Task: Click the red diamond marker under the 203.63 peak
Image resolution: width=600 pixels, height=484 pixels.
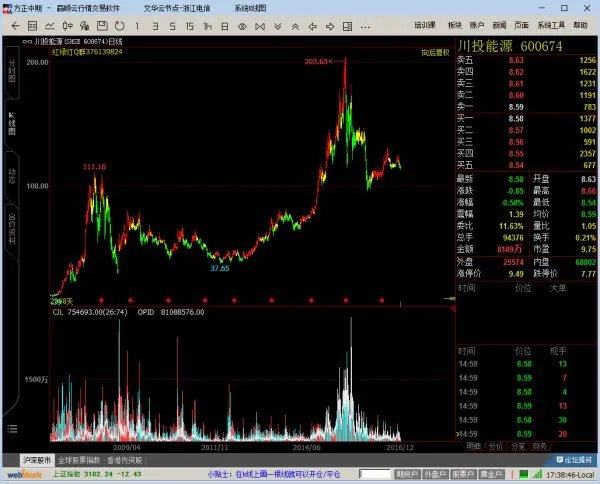Action: 346,300
